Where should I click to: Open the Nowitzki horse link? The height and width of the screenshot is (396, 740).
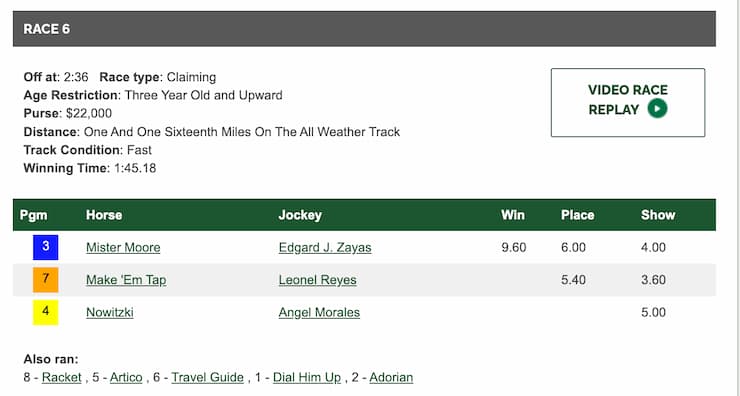110,312
